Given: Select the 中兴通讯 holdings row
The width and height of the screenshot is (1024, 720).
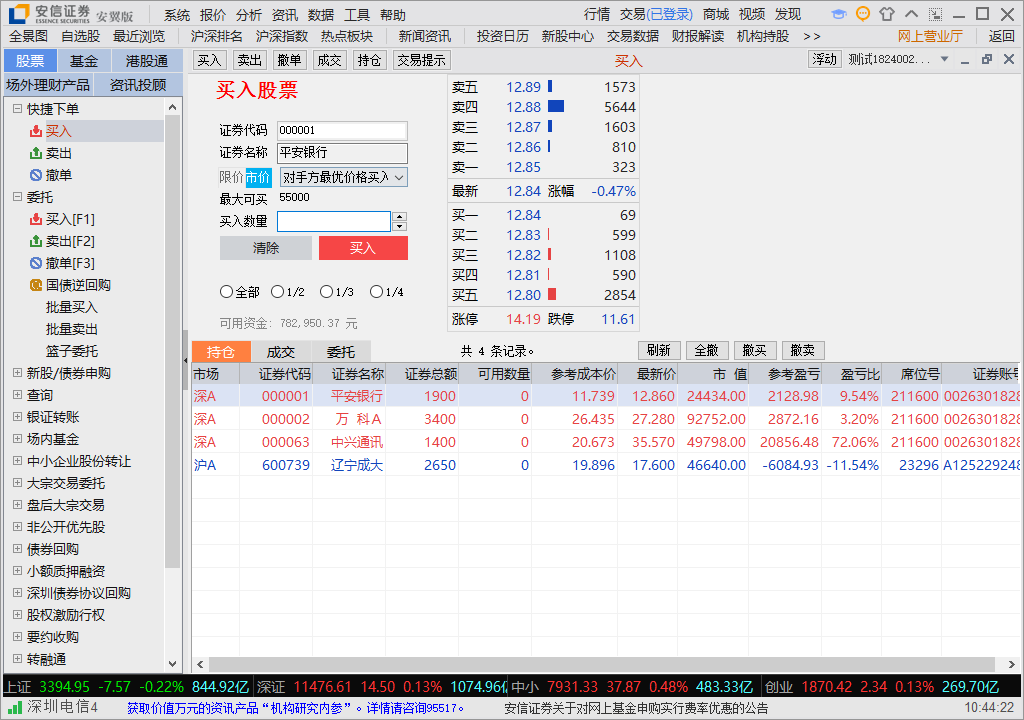Looking at the screenshot, I should [x=605, y=442].
